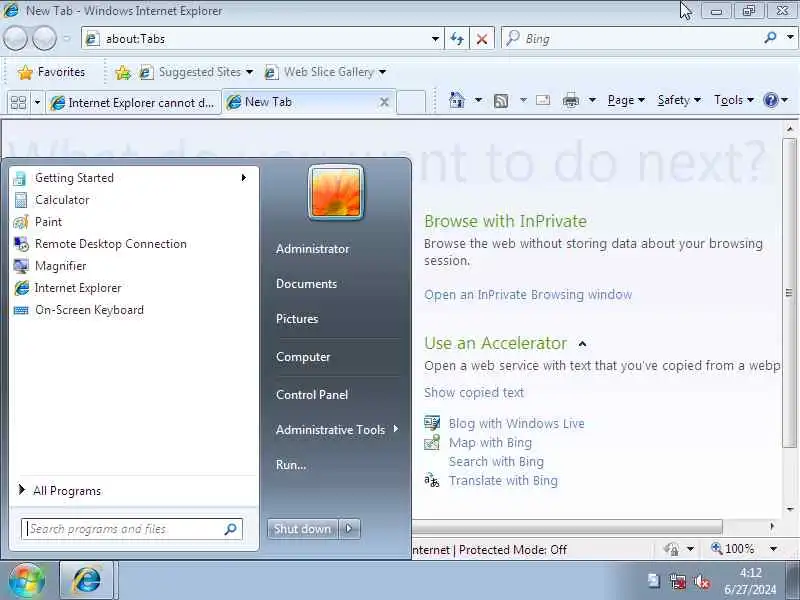Click the Feeds (RSS) icon

tap(501, 101)
